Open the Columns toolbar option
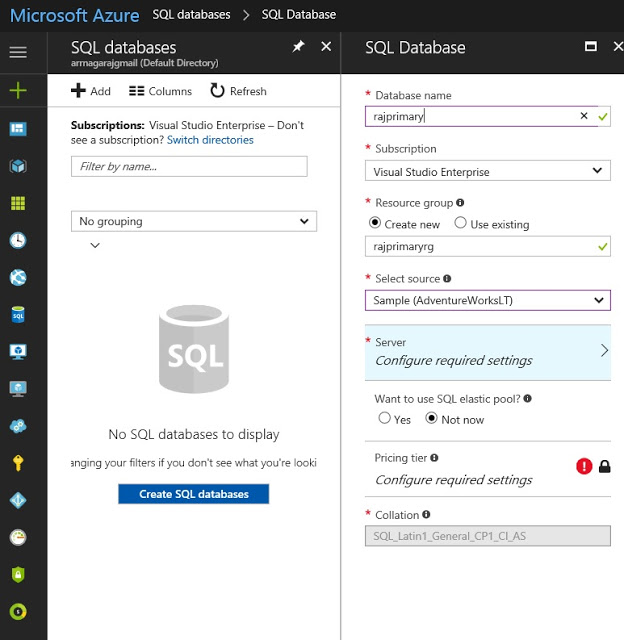624x640 pixels. [x=160, y=91]
